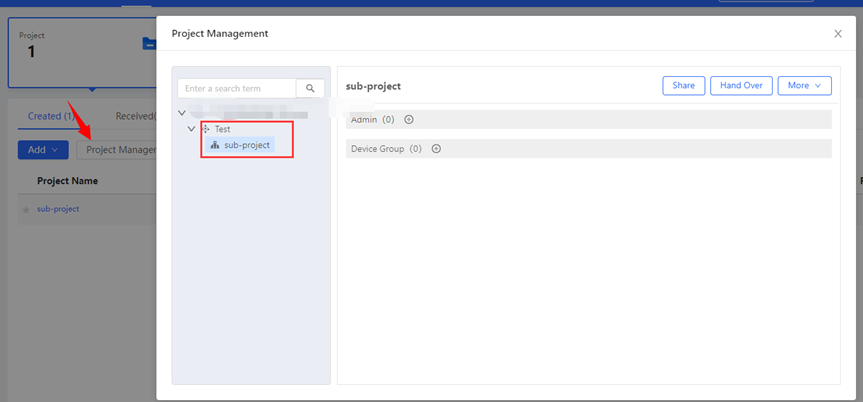The image size is (863, 402).
Task: Add a Device Group with the plus icon
Action: [x=436, y=149]
